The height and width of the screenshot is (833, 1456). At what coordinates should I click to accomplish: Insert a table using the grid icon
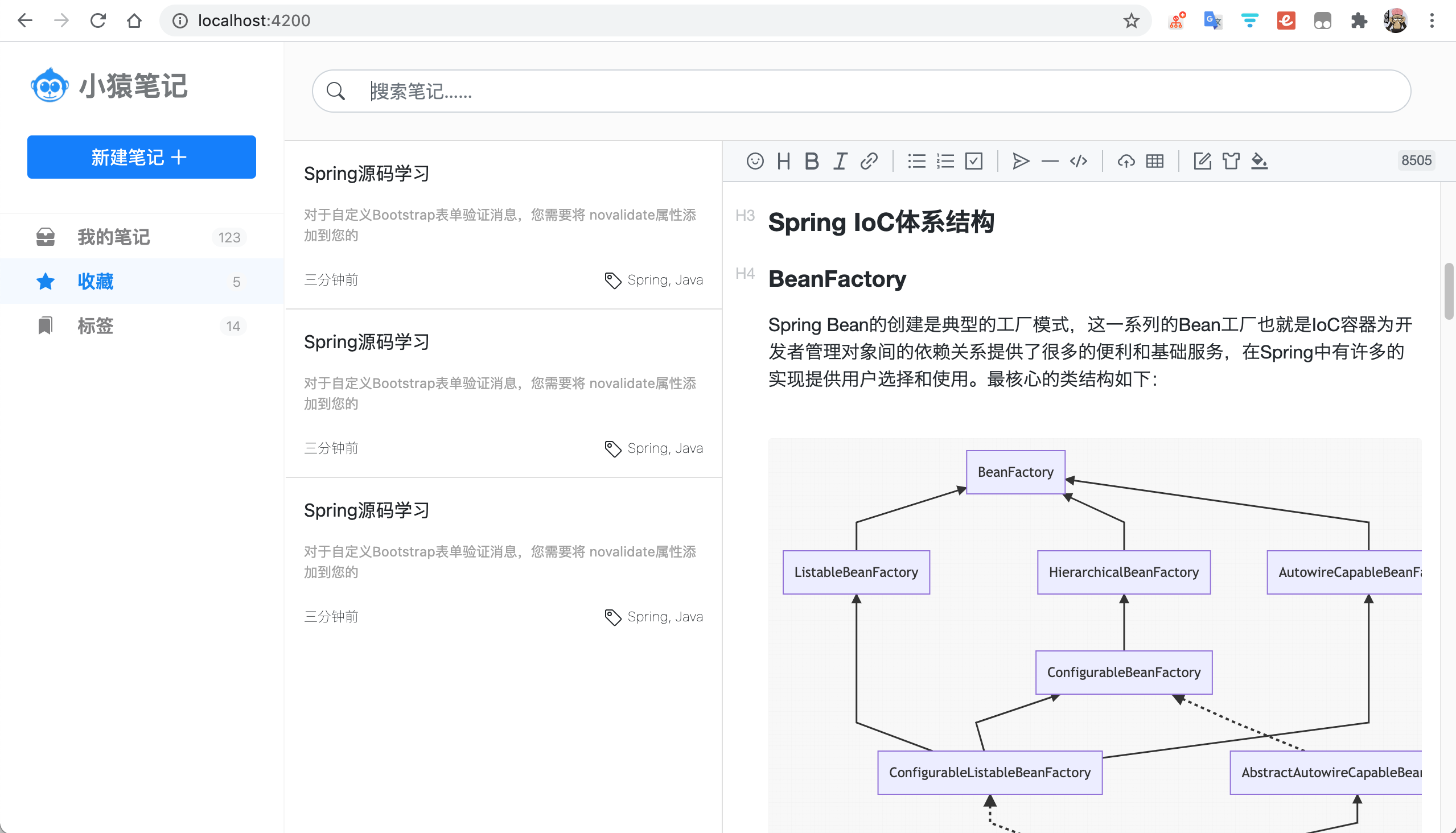click(1154, 161)
